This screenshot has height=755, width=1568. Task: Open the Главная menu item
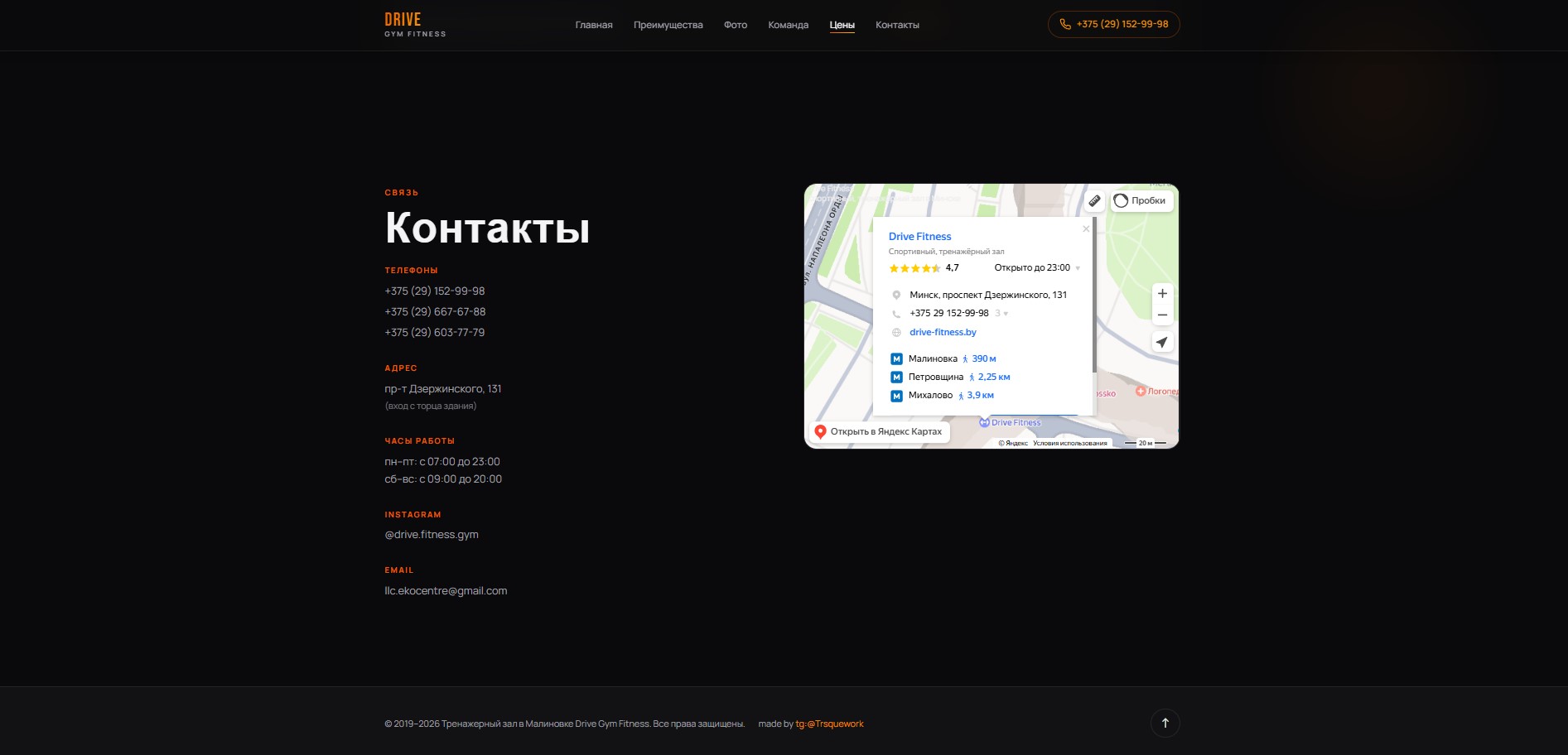pos(594,25)
